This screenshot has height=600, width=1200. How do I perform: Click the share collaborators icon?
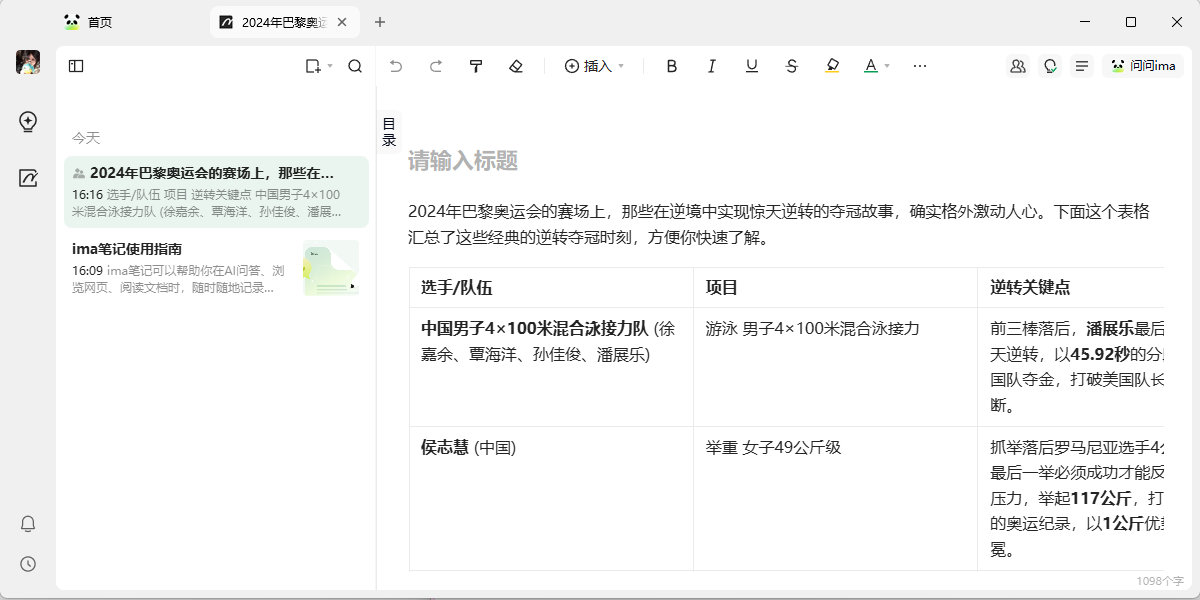[x=1018, y=66]
